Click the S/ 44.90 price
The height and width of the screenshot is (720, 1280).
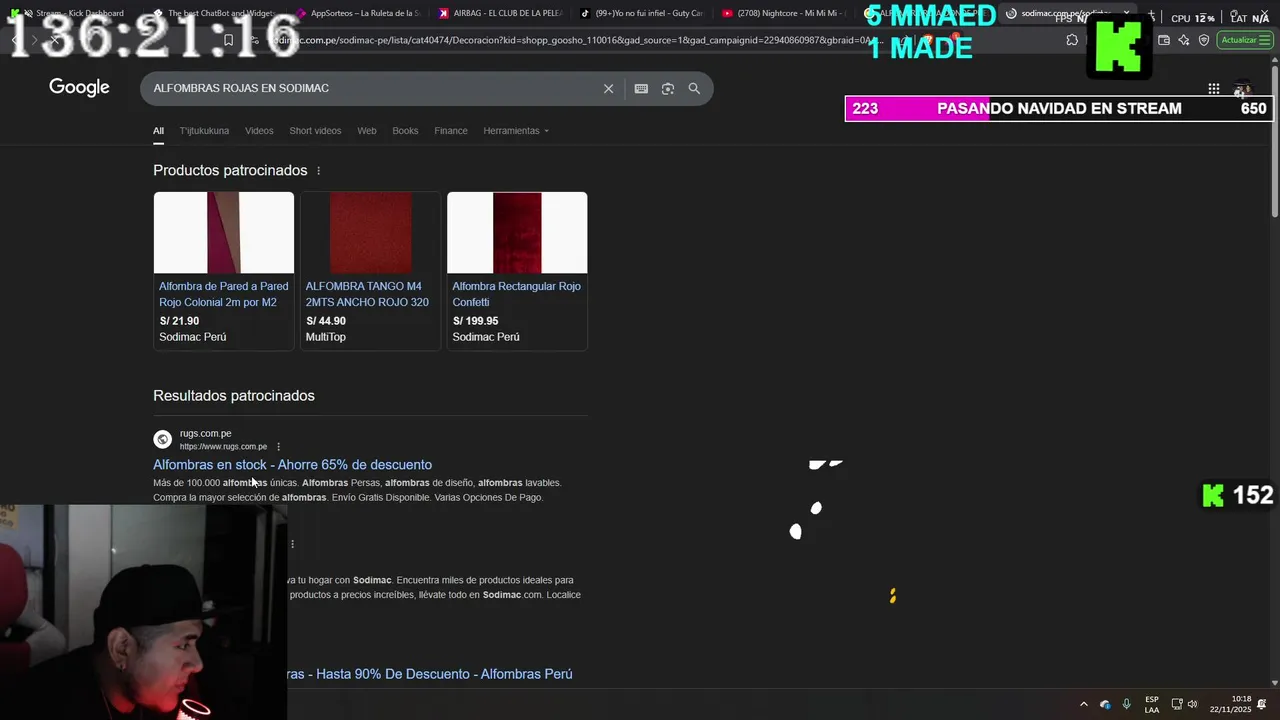[326, 321]
